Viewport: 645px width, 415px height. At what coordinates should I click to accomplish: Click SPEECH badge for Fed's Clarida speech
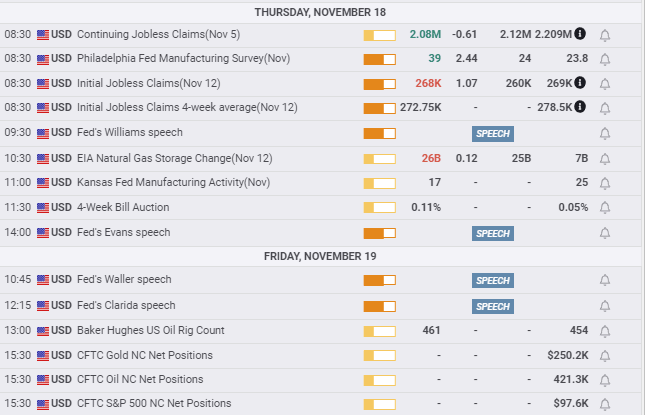[493, 306]
